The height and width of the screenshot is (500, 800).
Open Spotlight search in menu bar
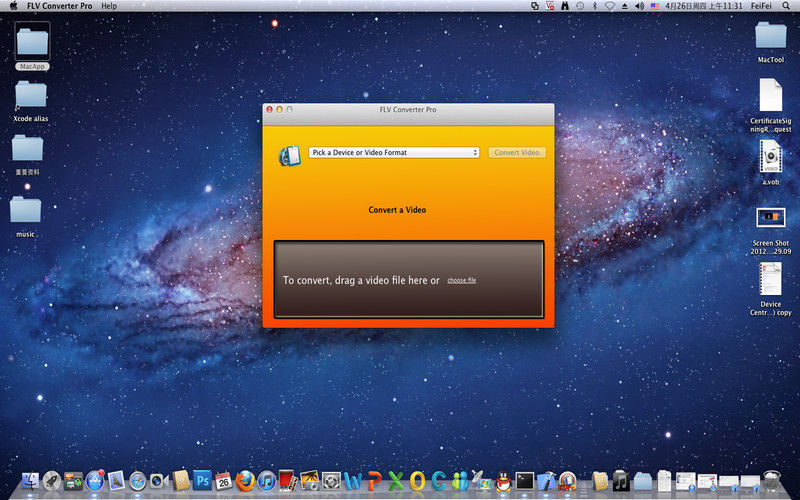tap(786, 6)
